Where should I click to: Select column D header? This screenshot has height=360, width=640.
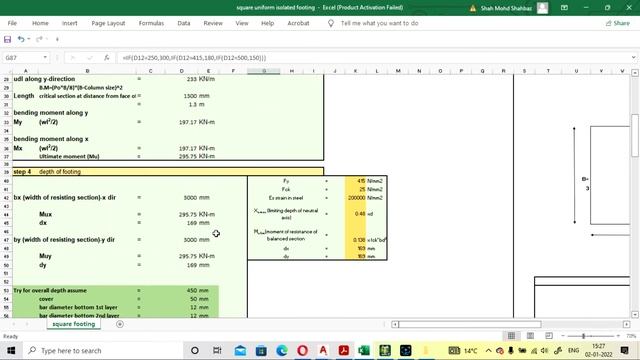pyautogui.click(x=182, y=71)
